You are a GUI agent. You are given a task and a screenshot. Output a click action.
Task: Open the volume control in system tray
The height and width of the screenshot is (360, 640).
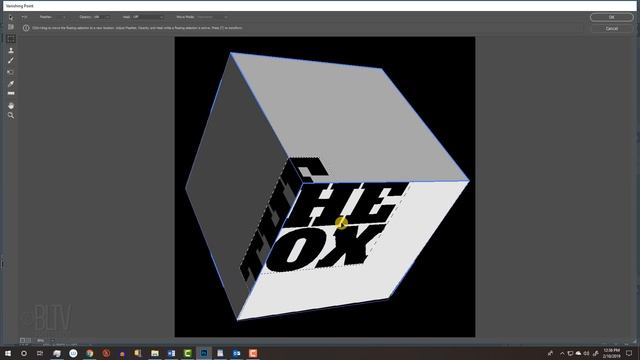pyautogui.click(x=586, y=353)
